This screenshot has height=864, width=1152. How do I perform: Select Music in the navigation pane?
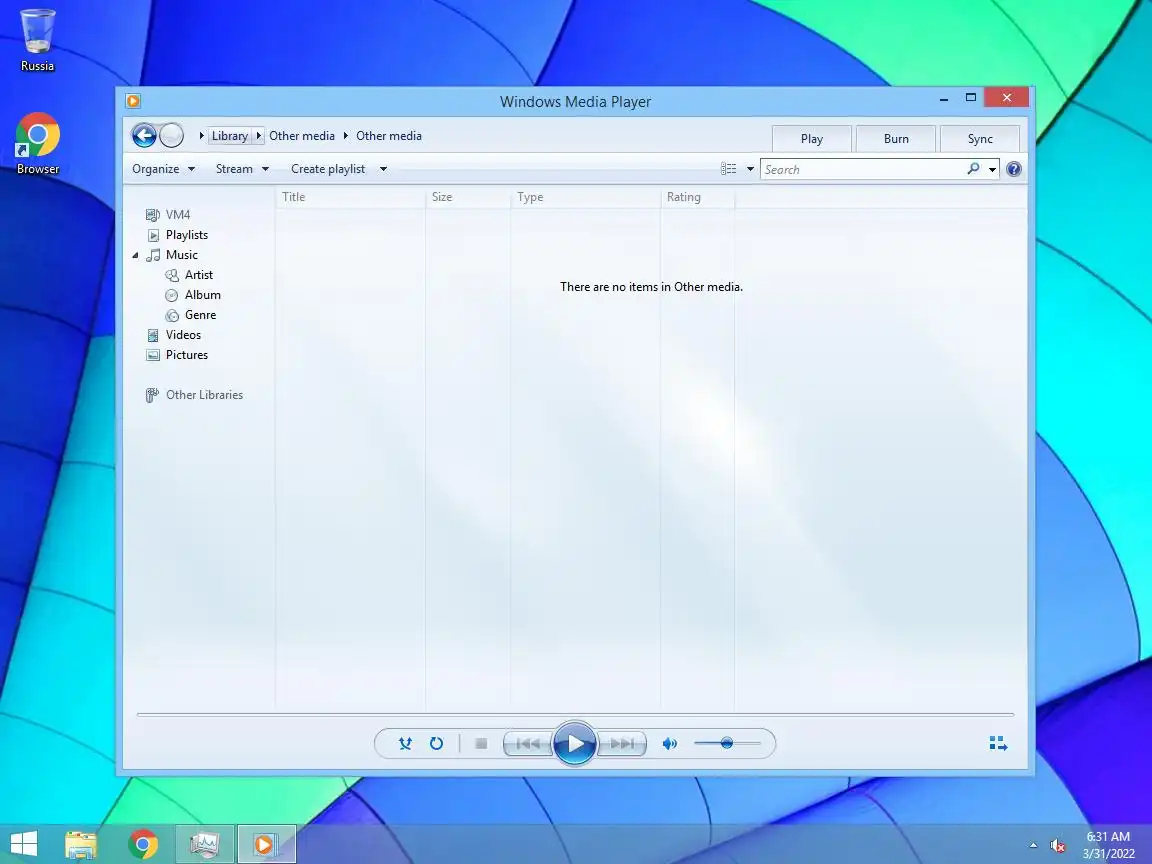181,255
